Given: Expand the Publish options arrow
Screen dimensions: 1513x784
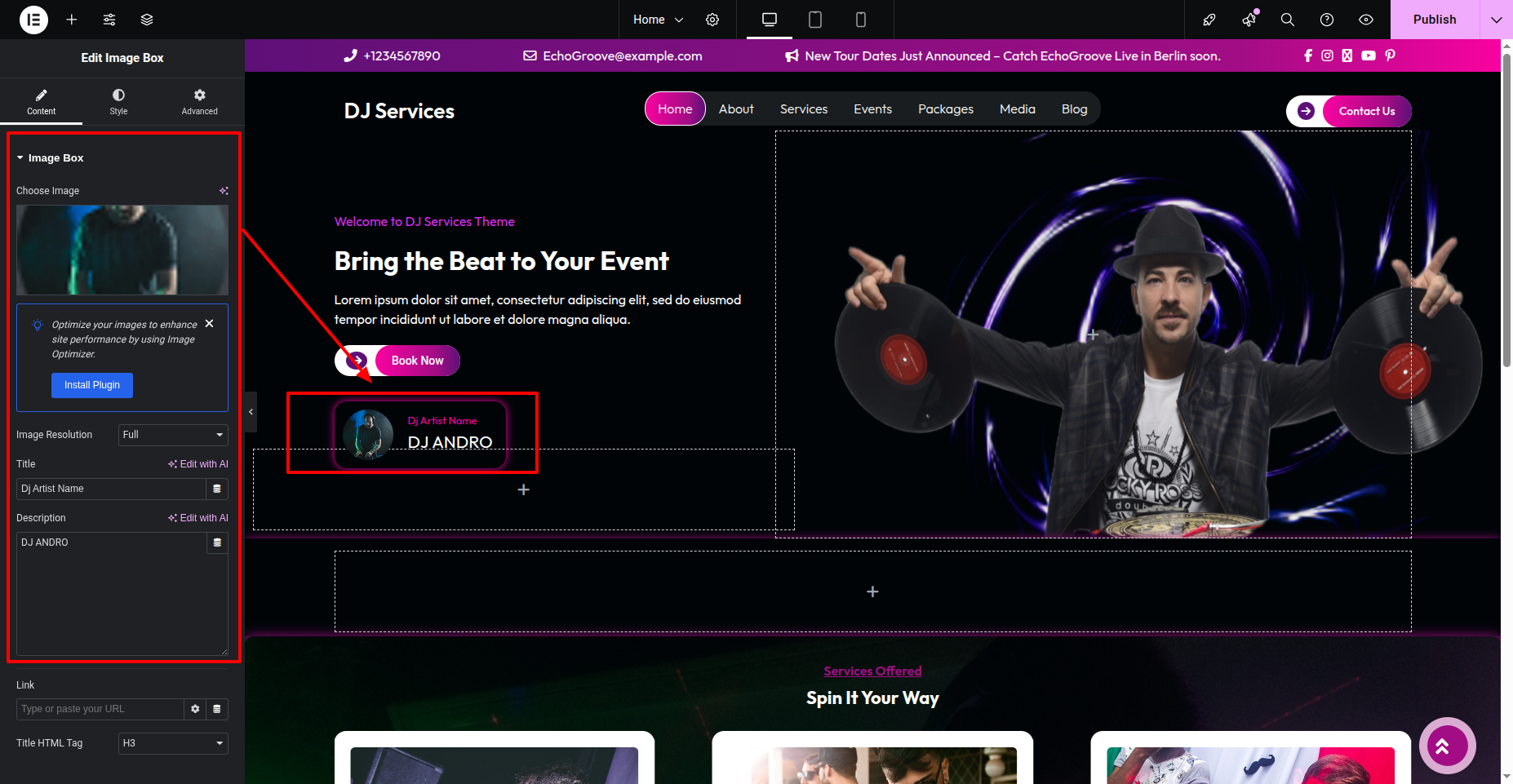Looking at the screenshot, I should [x=1496, y=20].
